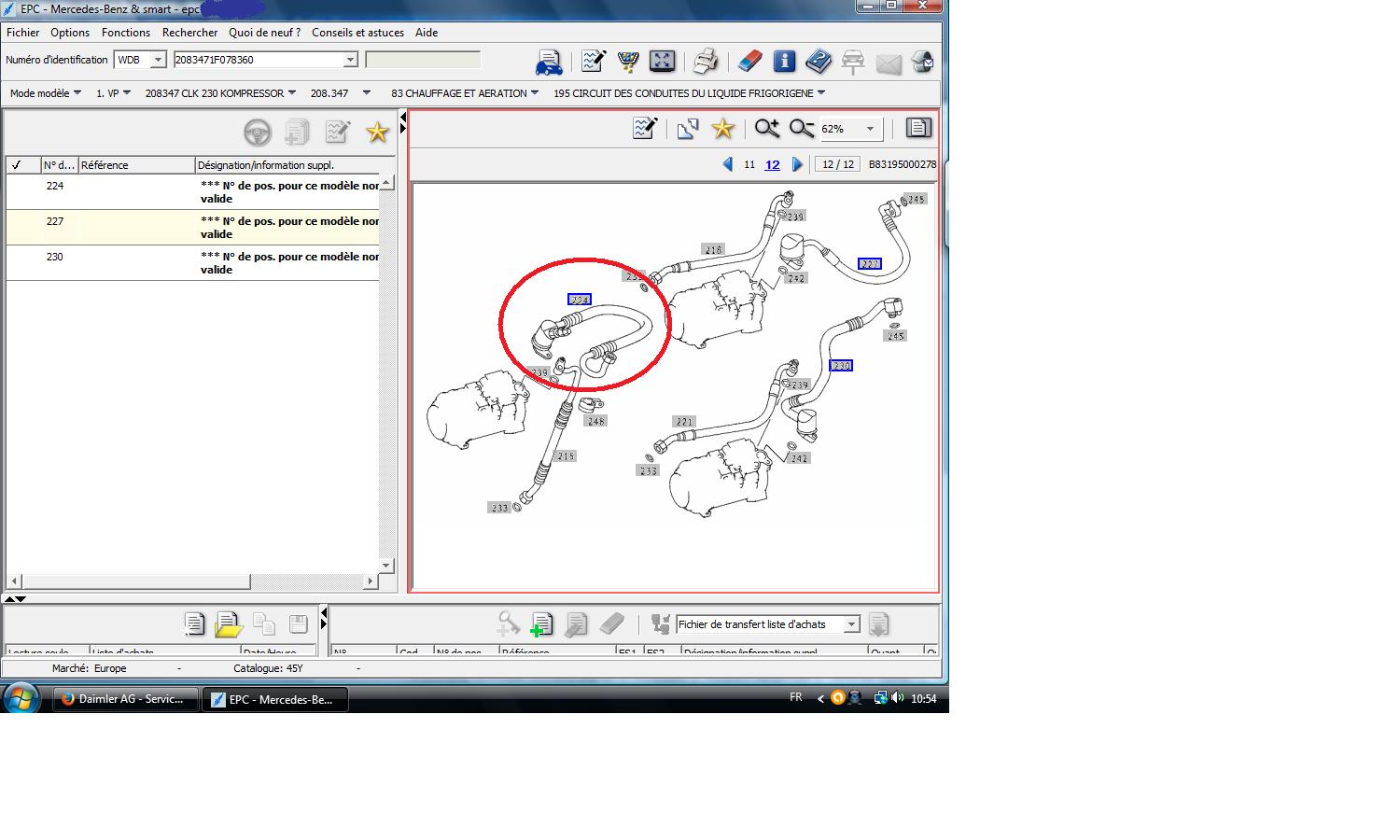The height and width of the screenshot is (840, 1400).
Task: Open the Aide menu
Action: point(427,33)
